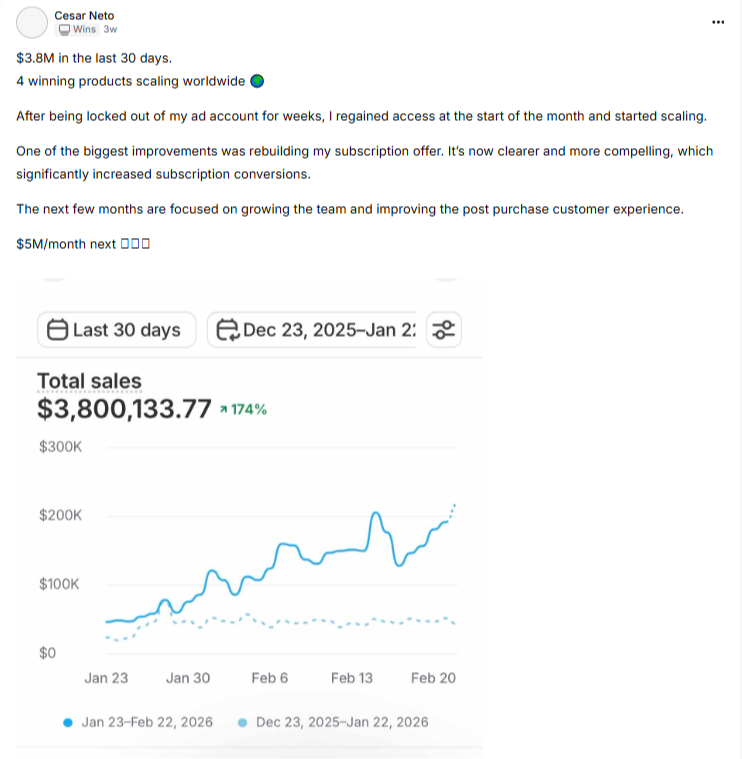Toggle the Jan 23–Feb 22, 2026 legend series
Viewport: 742px width, 759px height.
coord(146,722)
